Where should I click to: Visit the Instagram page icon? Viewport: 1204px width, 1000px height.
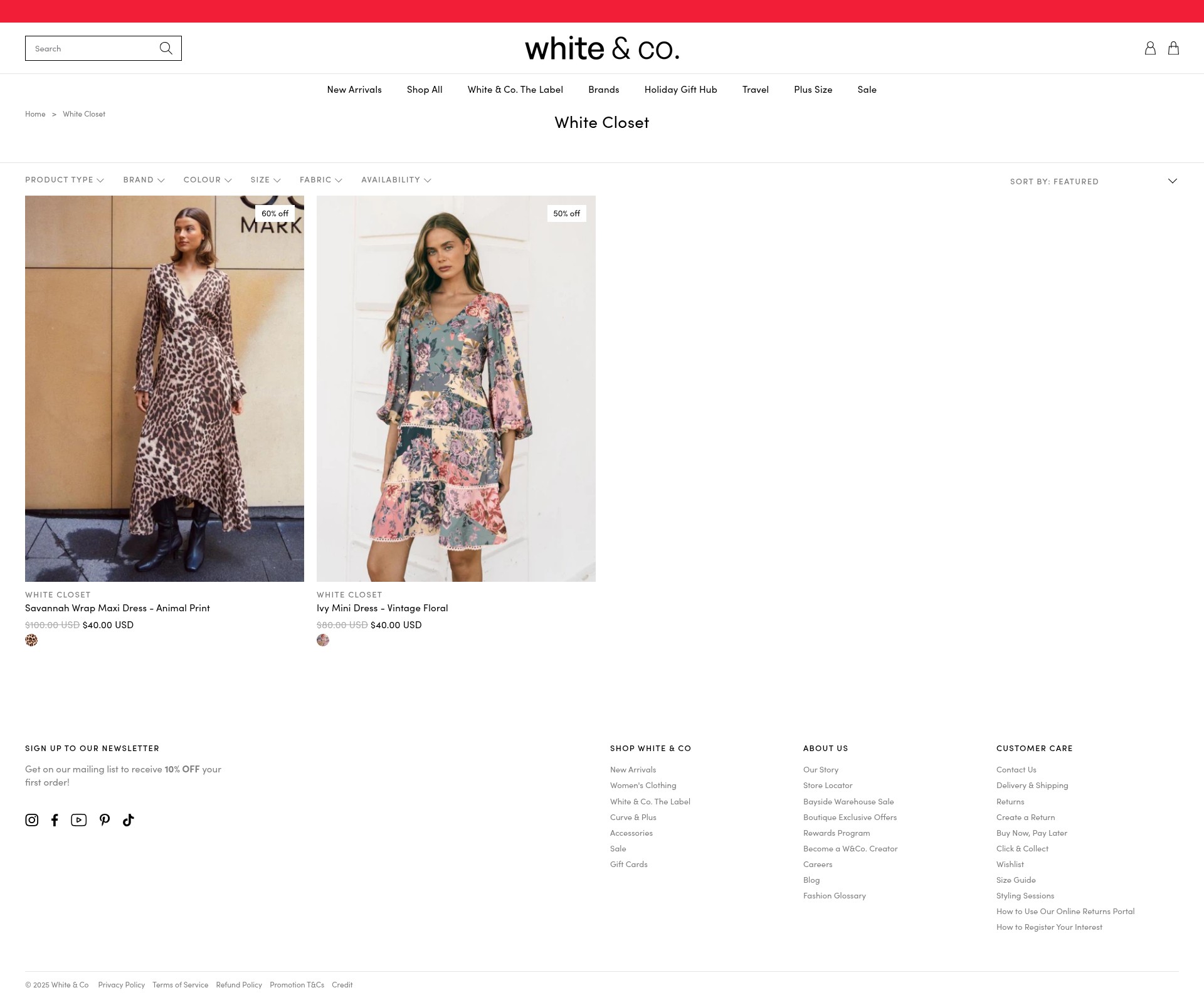32,820
